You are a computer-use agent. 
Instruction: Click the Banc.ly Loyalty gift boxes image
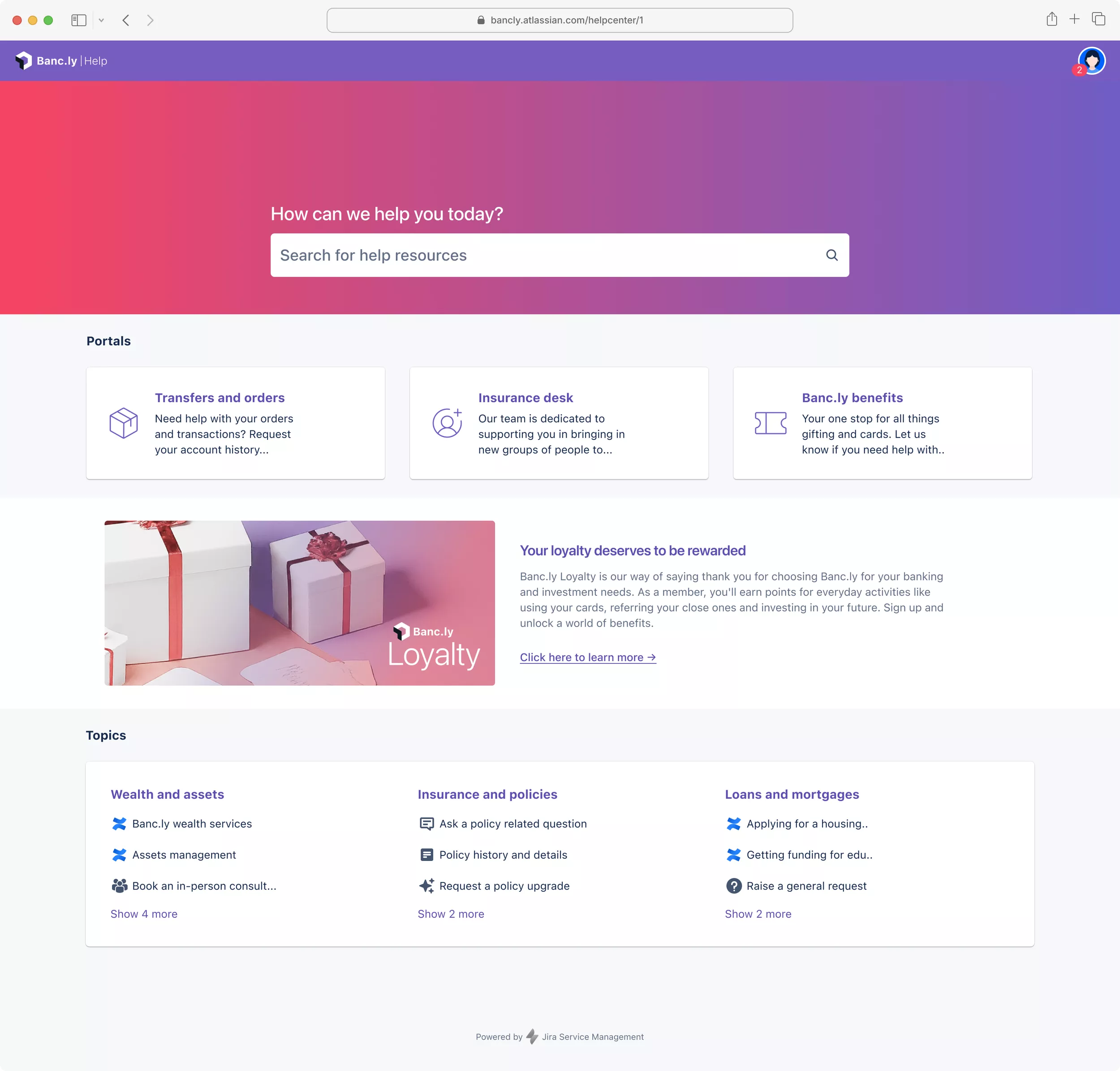tap(300, 603)
